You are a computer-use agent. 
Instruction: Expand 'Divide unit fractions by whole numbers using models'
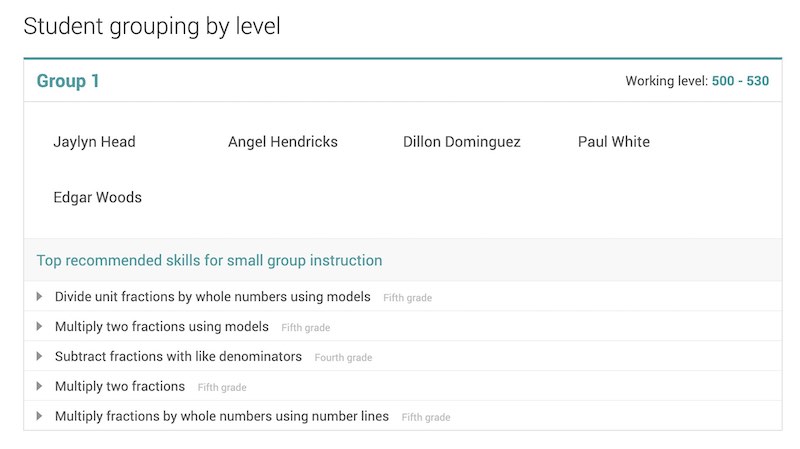click(39, 296)
